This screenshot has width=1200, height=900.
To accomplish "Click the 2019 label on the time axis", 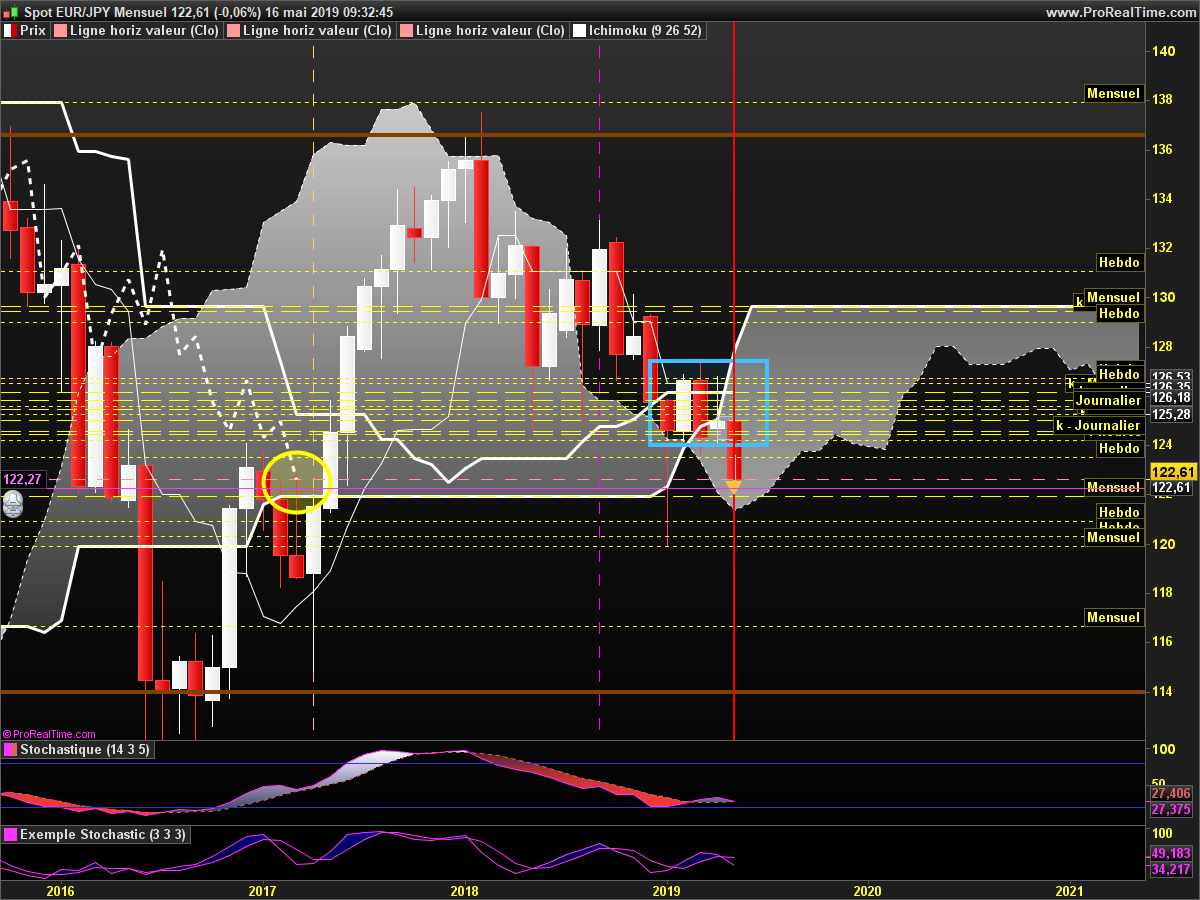I will (x=666, y=890).
